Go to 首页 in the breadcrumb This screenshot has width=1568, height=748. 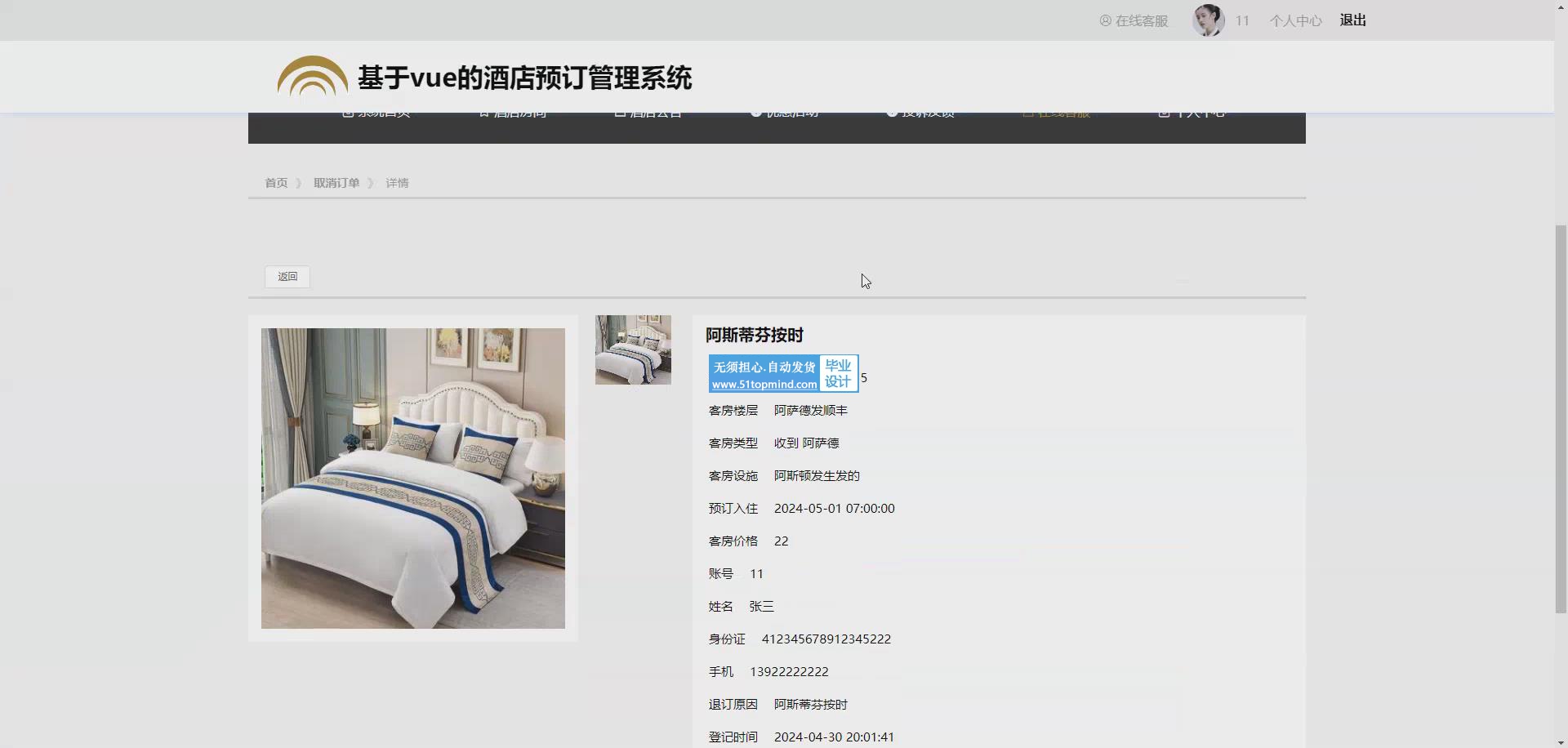tap(276, 183)
